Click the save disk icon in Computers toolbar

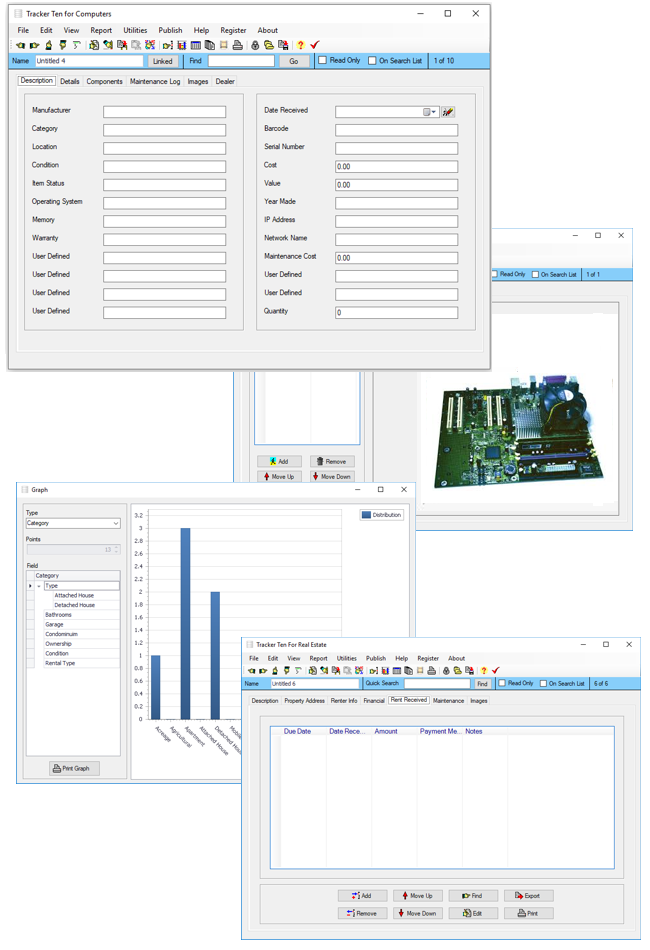click(x=283, y=45)
